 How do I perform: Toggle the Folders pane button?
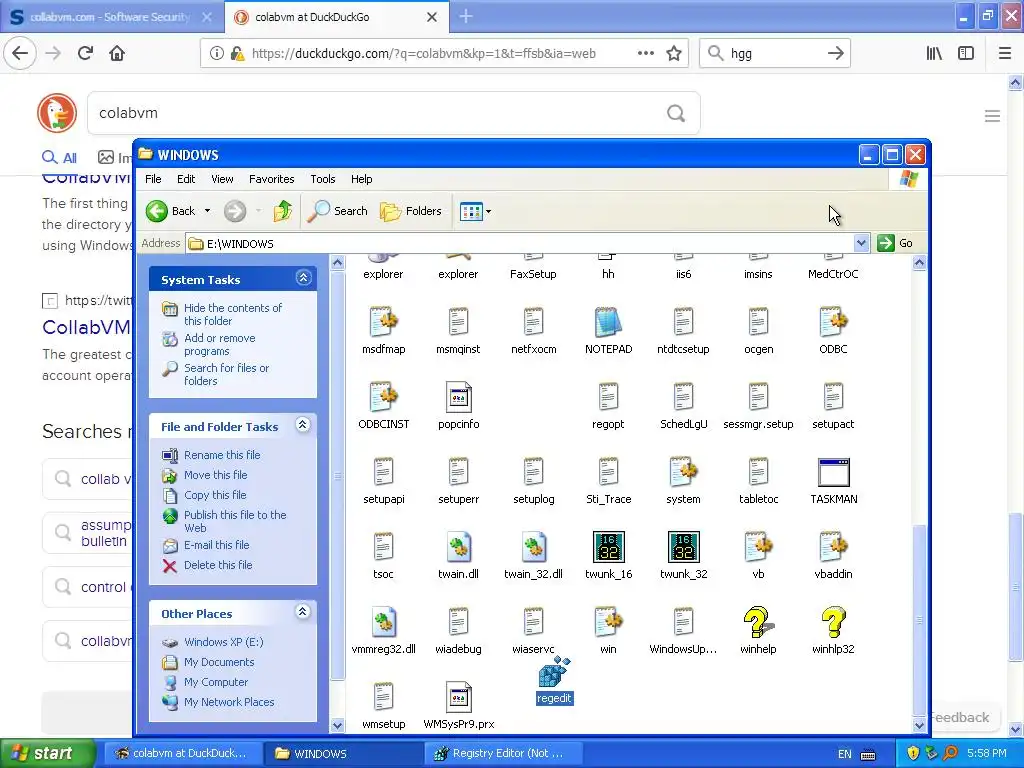tap(411, 211)
